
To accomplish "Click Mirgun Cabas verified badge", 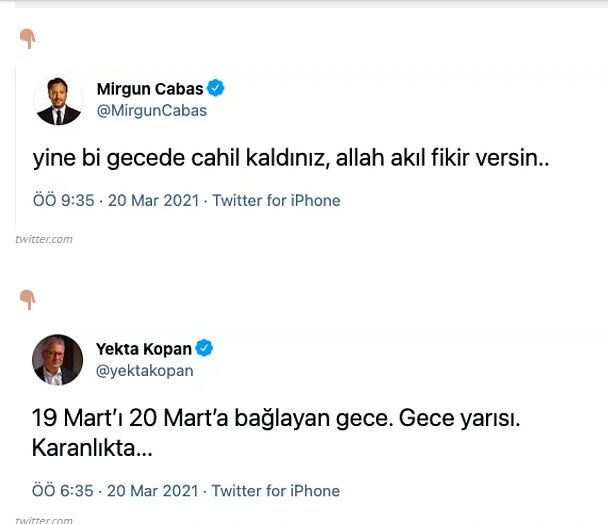I will coord(216,88).
